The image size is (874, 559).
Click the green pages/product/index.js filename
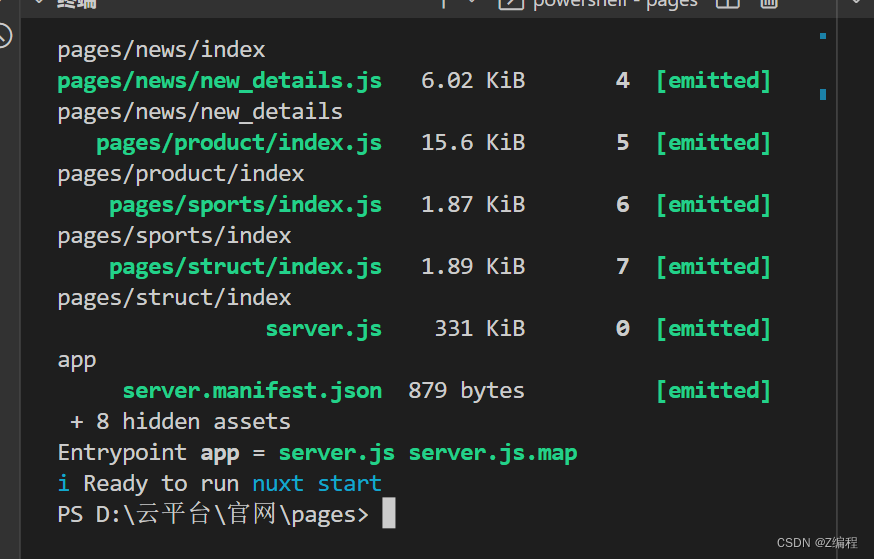coord(239,143)
